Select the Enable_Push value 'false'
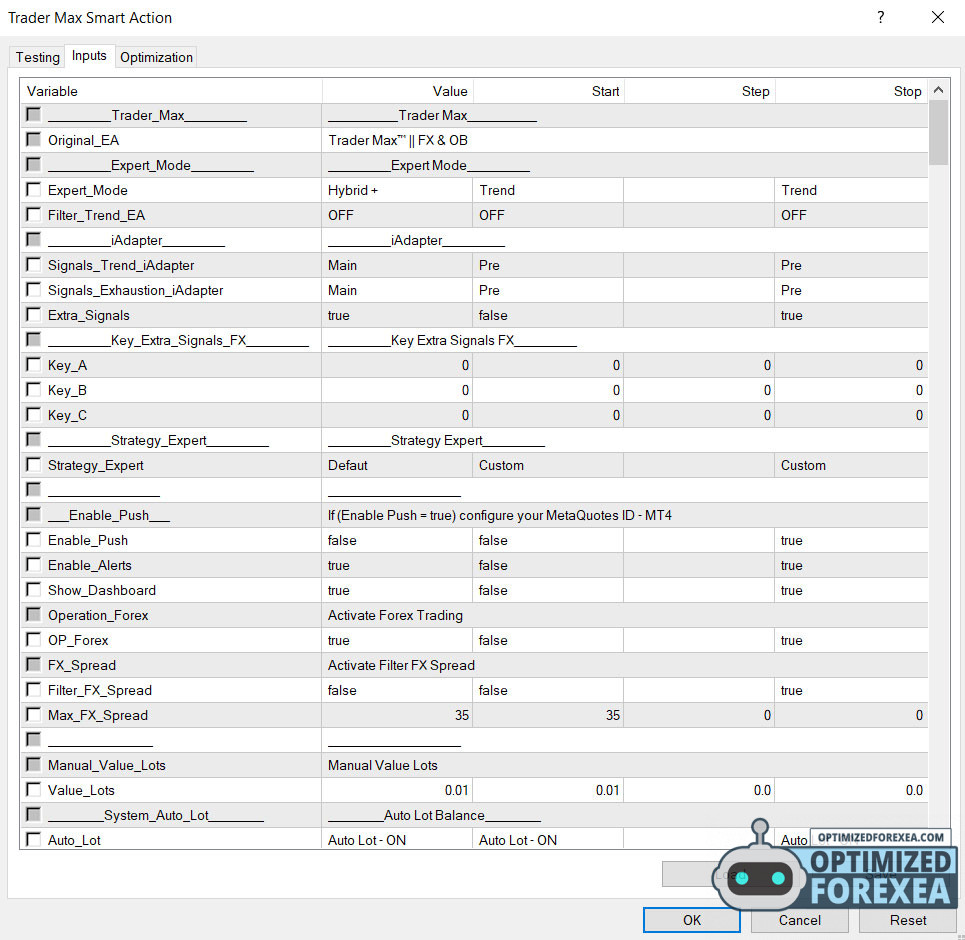The height and width of the screenshot is (940, 965). pyautogui.click(x=397, y=540)
